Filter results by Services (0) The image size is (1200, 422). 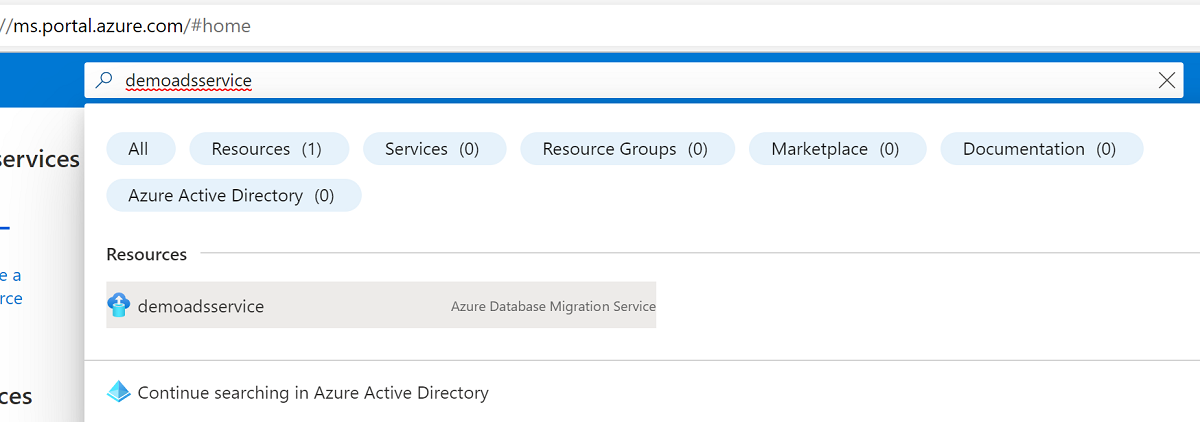[x=434, y=149]
